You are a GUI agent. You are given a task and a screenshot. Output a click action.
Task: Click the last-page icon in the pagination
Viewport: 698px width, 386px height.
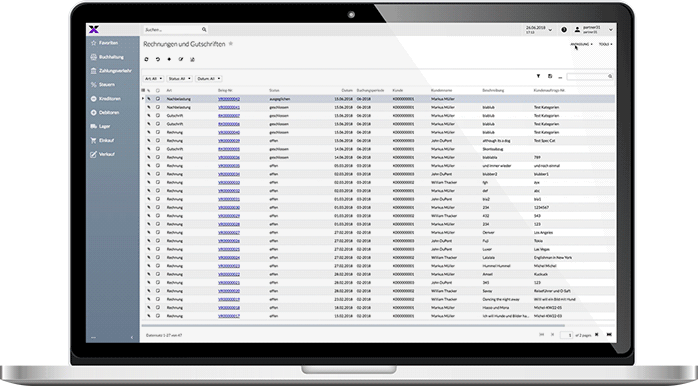(x=609, y=334)
